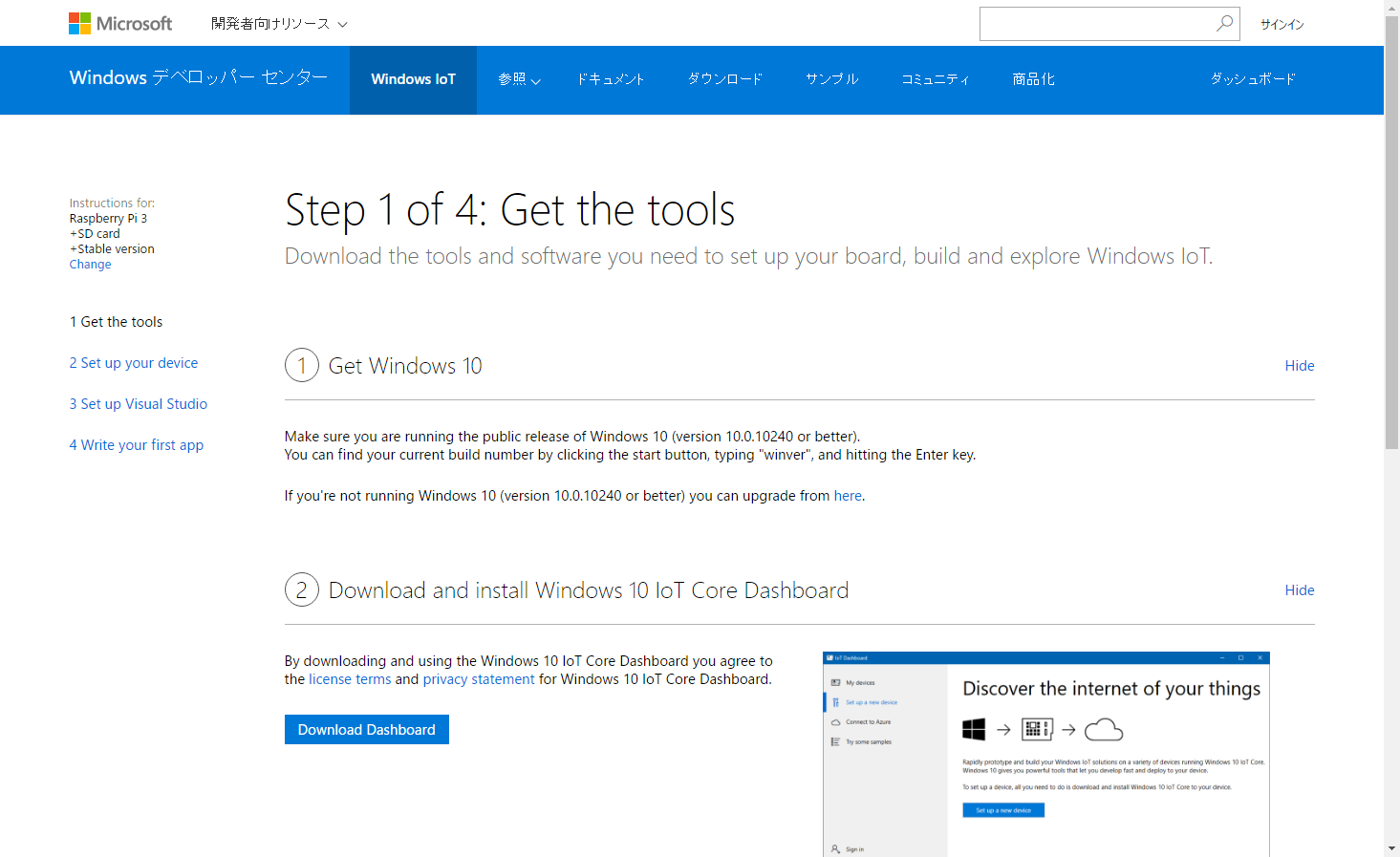The height and width of the screenshot is (857, 1400).
Task: Select step 1 Get the tools
Action: coord(116,322)
